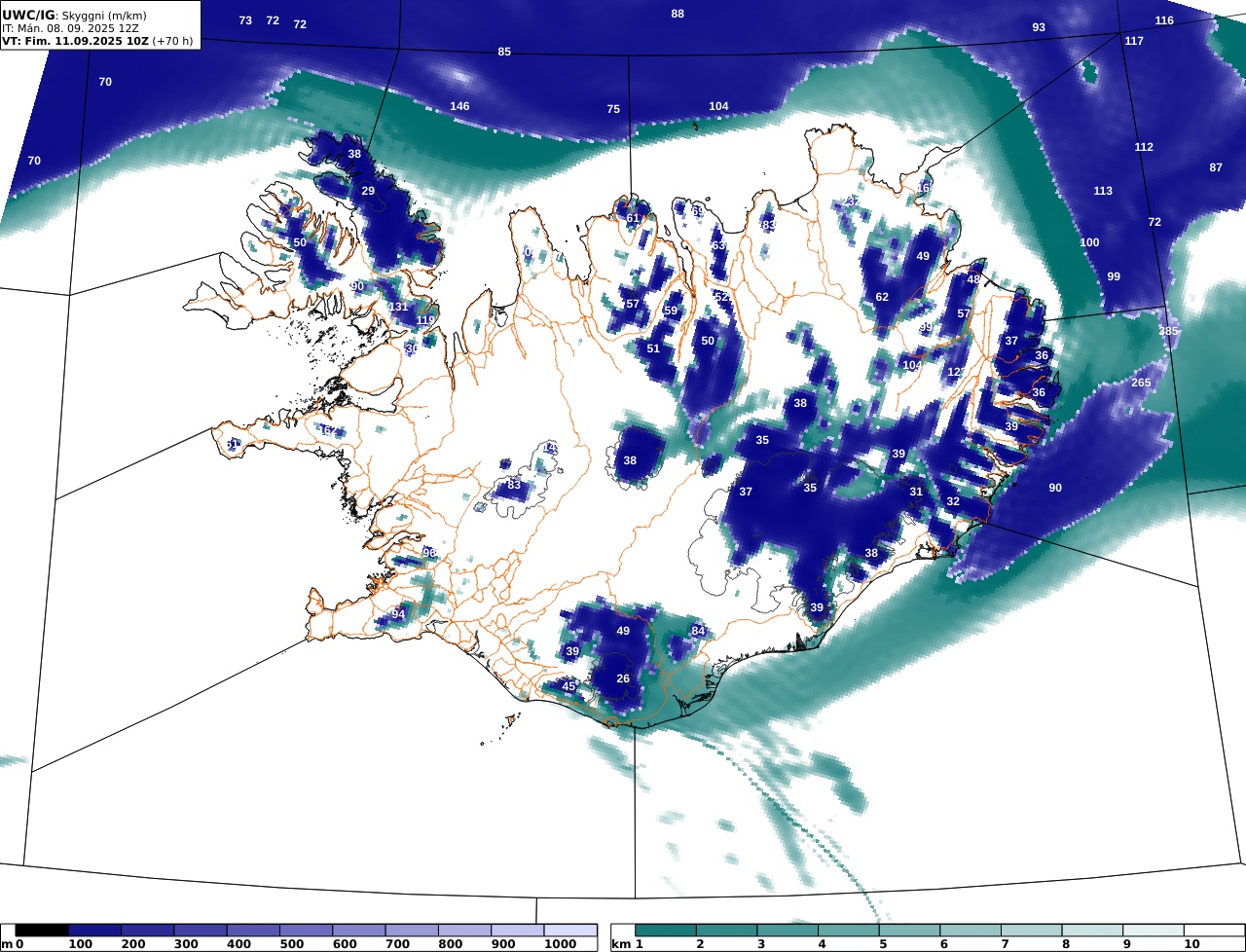Select the 500–600 m legend color block
Viewport: 1246px width, 952px height.
pos(306,931)
